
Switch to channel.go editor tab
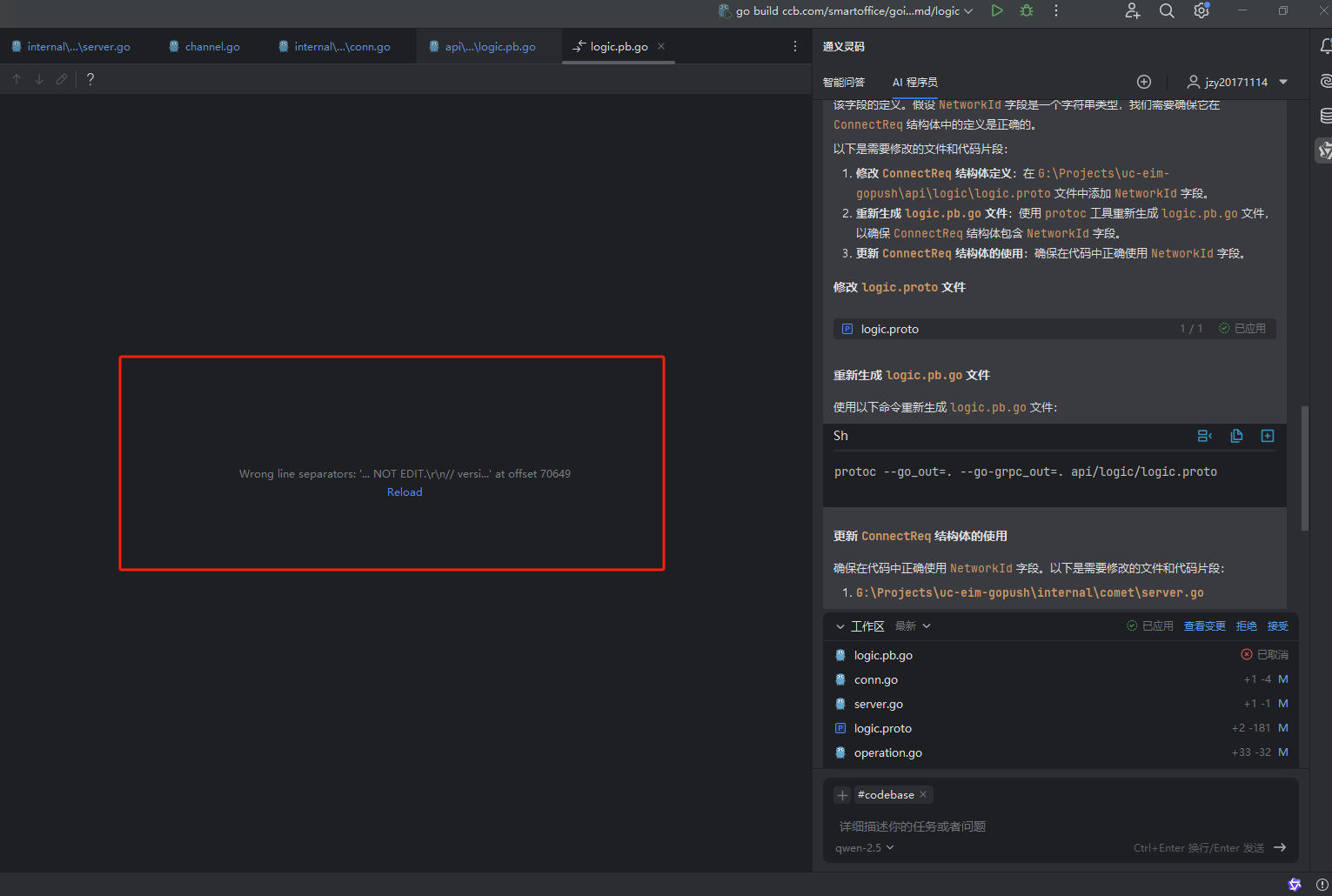204,47
